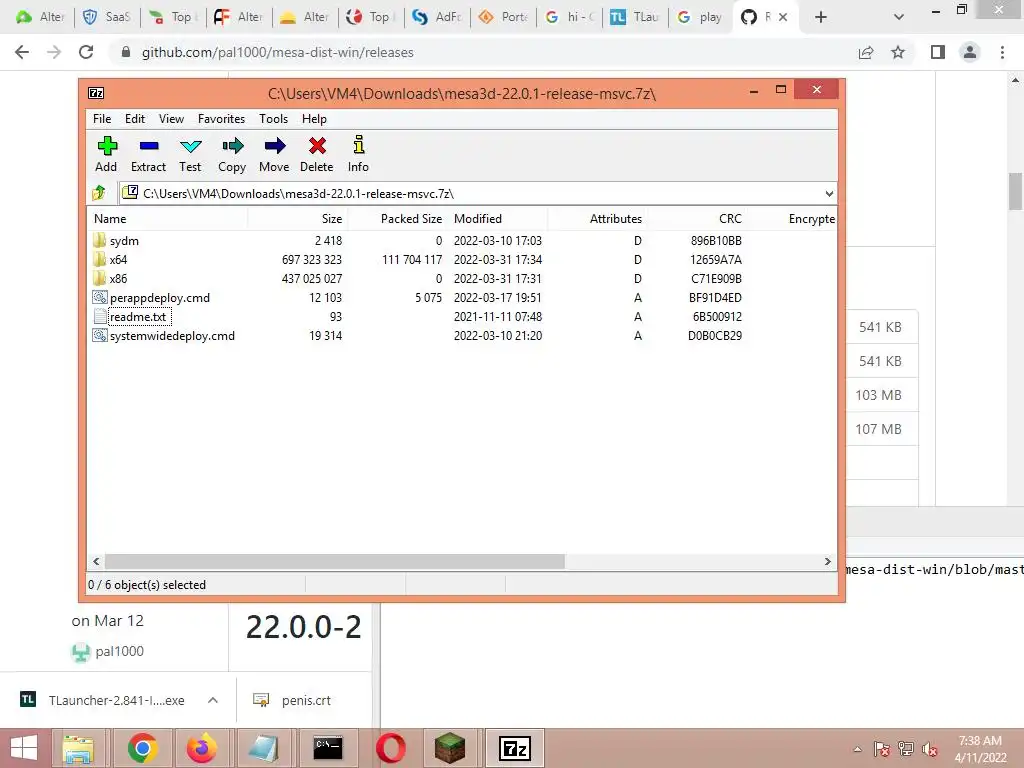The height and width of the screenshot is (768, 1024).
Task: Open Minecraft block icon on taskbar
Action: click(x=450, y=748)
